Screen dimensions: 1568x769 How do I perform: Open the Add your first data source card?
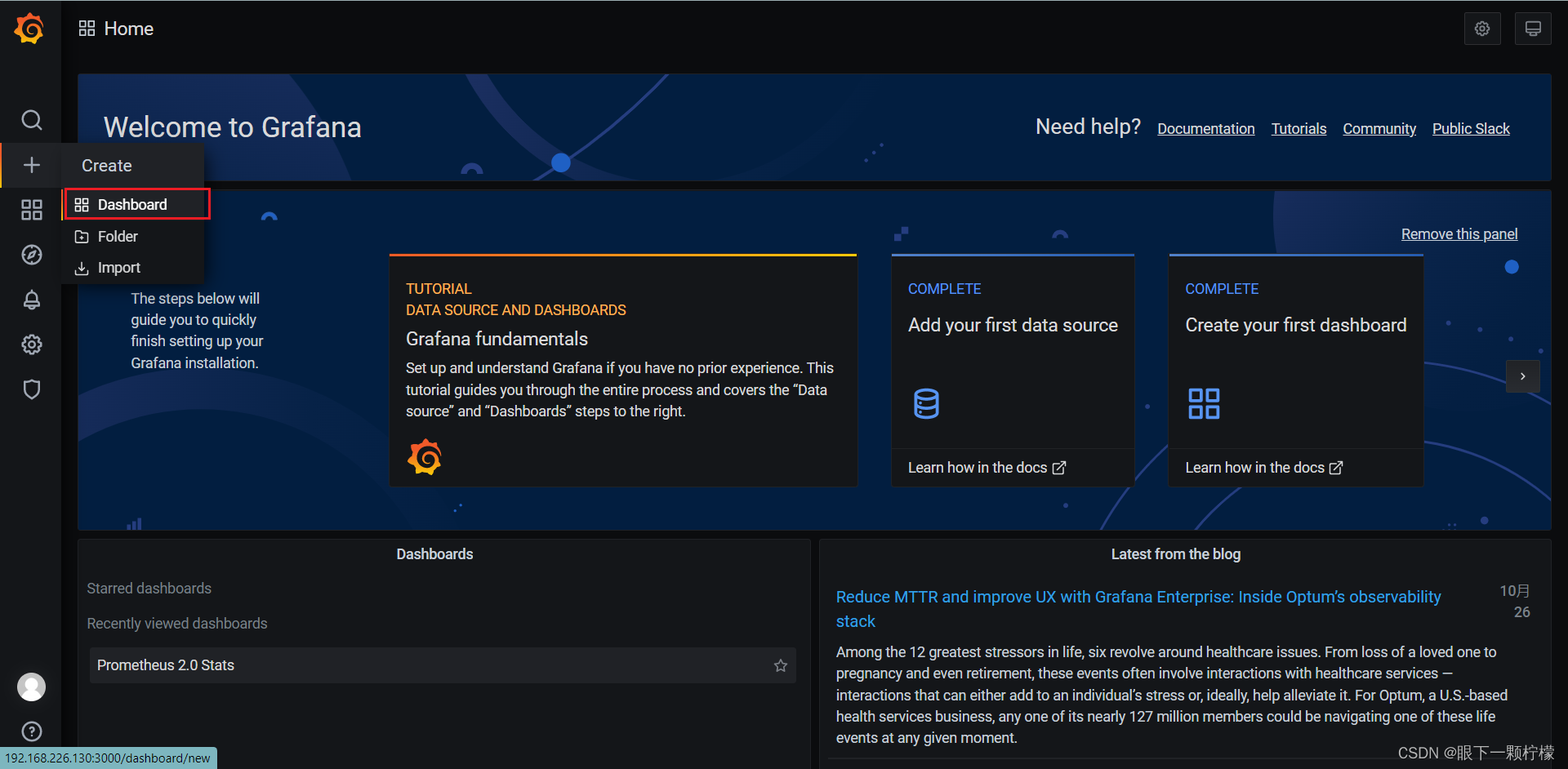tap(1013, 371)
